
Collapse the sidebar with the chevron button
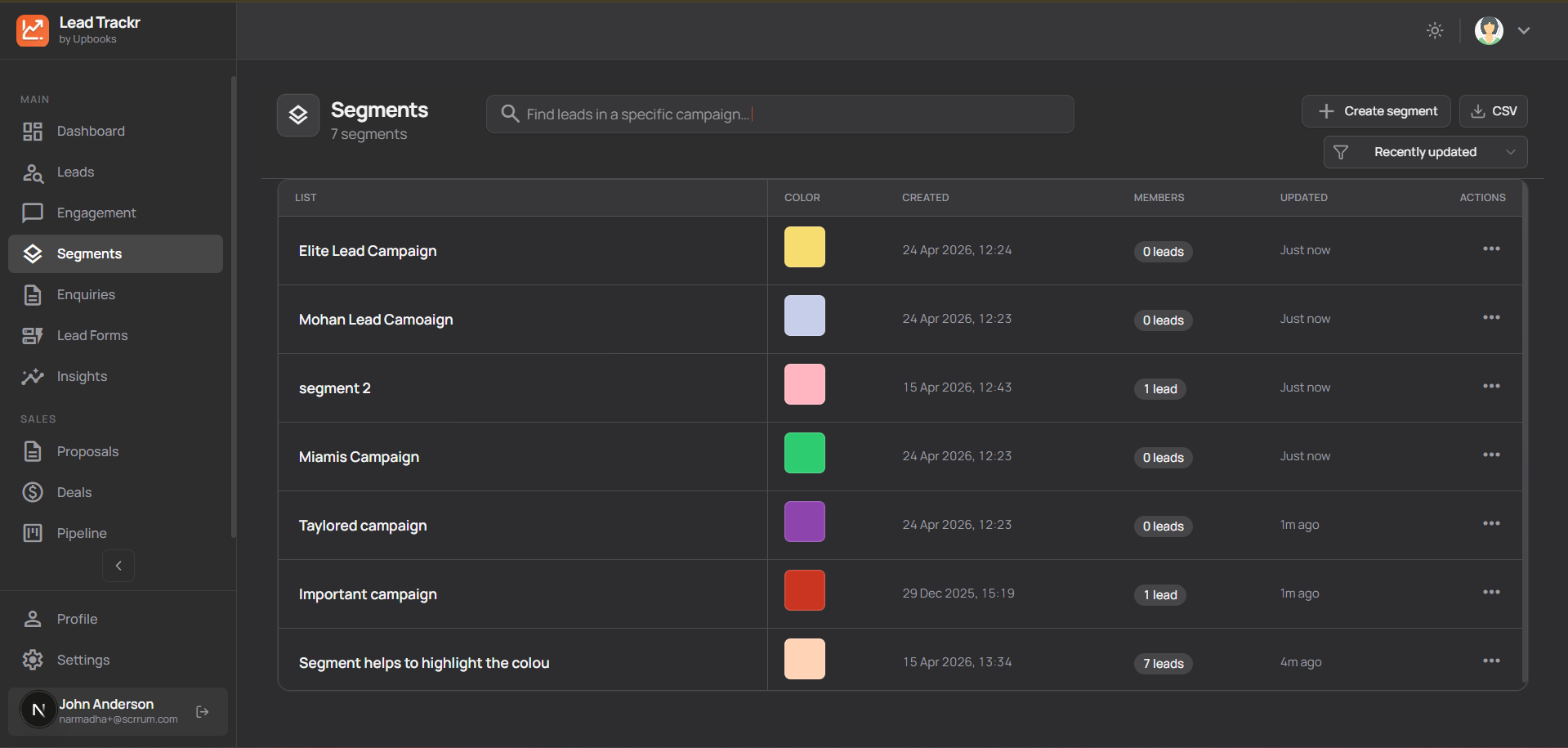click(118, 566)
